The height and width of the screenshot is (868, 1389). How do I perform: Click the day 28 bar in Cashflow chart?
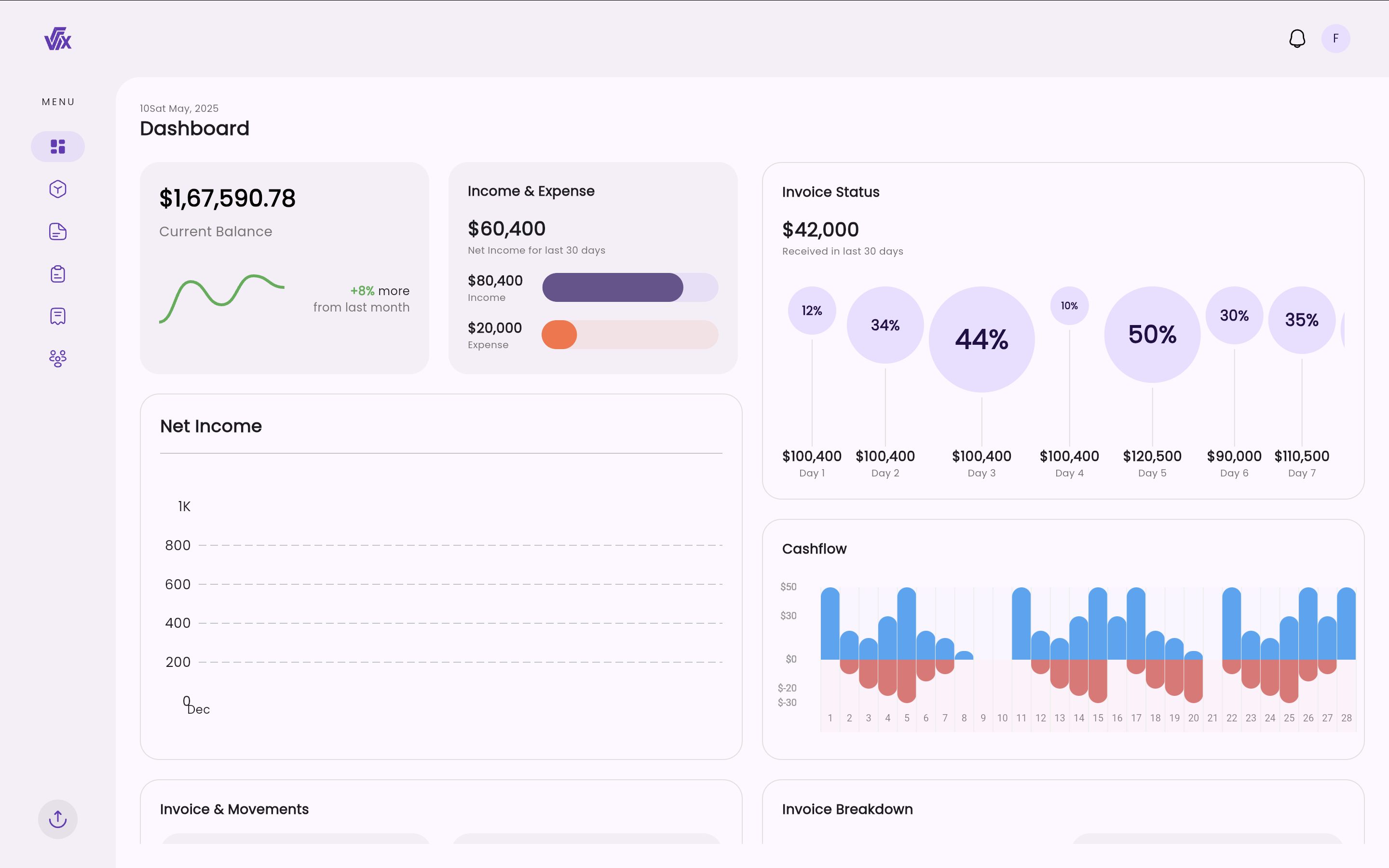click(1346, 624)
